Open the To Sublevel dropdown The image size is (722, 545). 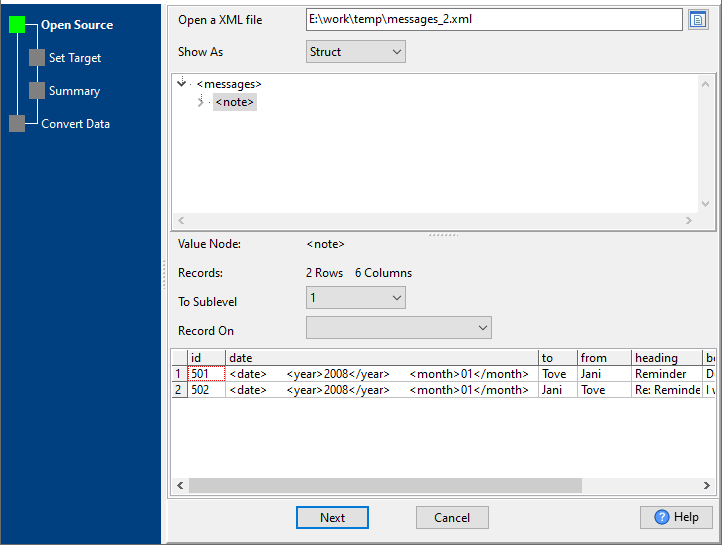[x=355, y=298]
